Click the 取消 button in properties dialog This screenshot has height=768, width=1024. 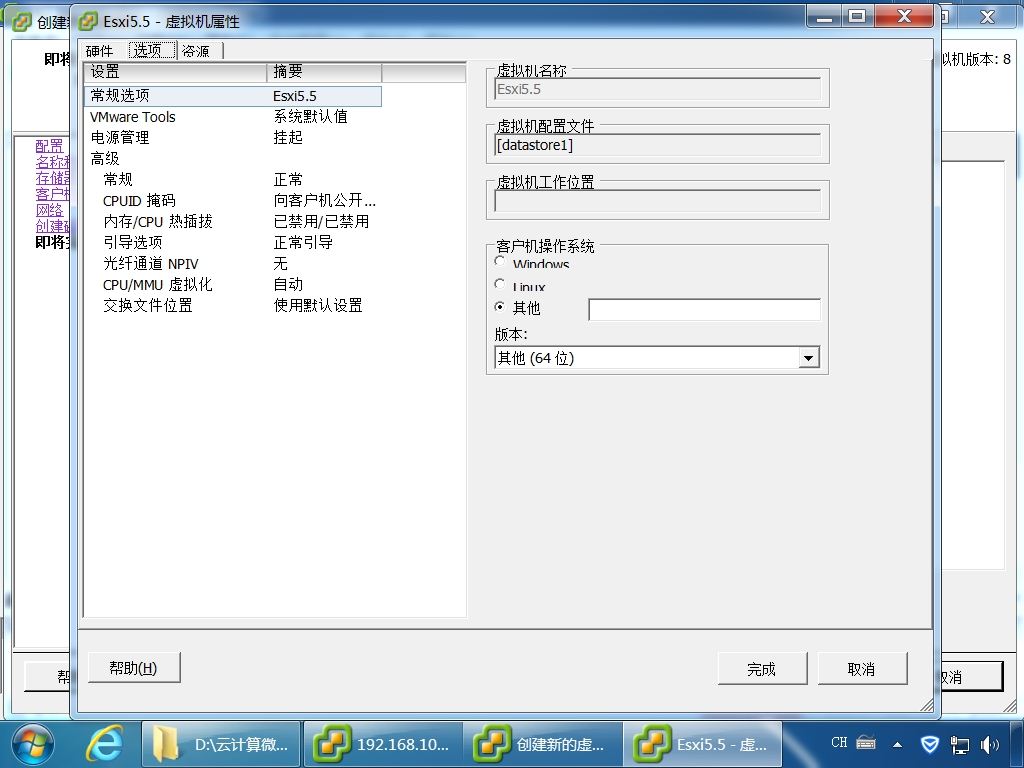point(862,669)
